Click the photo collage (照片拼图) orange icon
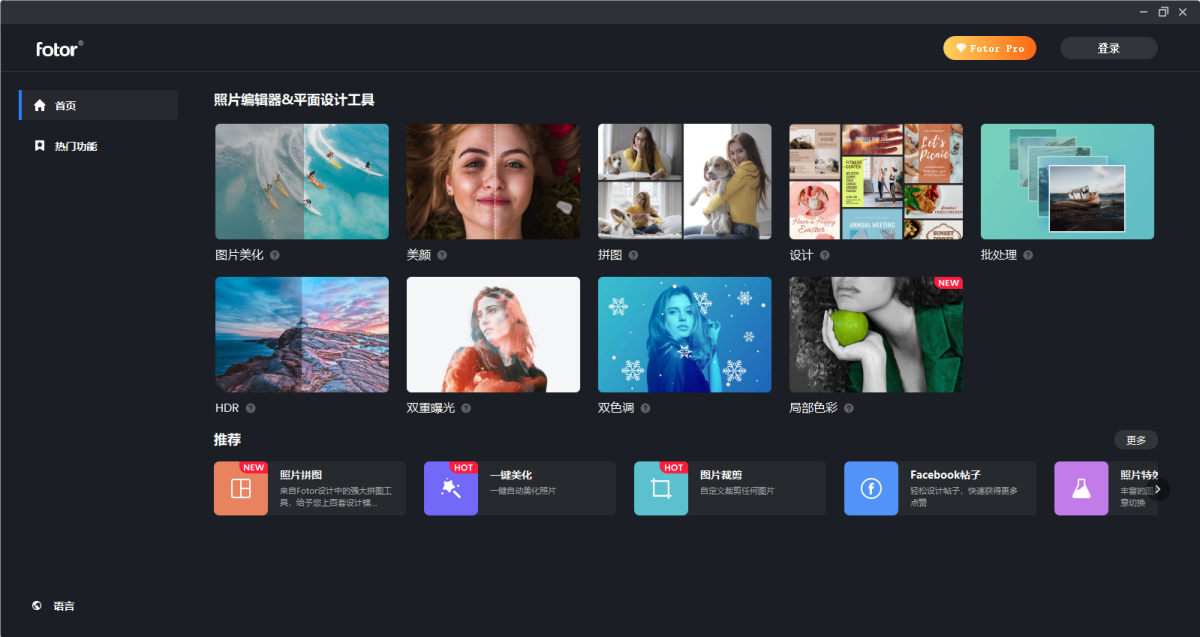 coord(241,488)
